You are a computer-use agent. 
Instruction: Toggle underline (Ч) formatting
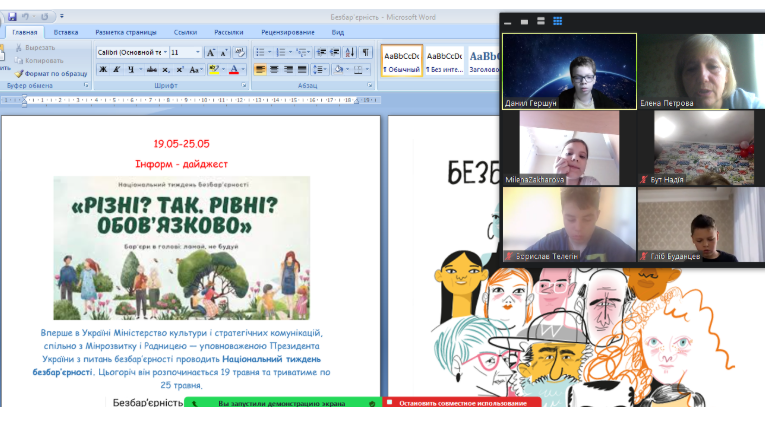[131, 70]
